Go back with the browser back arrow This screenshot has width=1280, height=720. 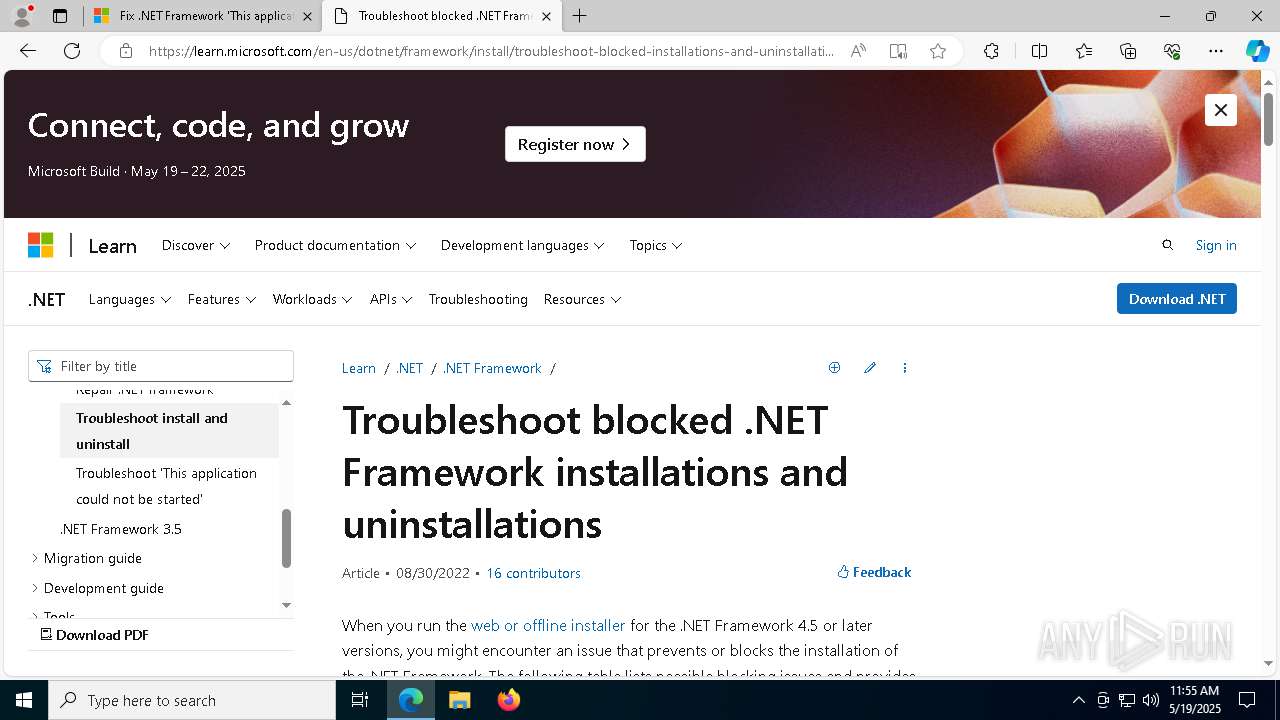[28, 51]
